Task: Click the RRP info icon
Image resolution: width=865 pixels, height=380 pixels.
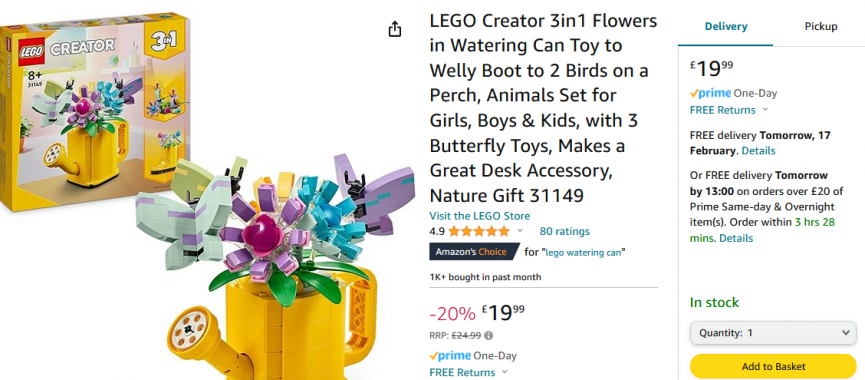Action: point(488,335)
